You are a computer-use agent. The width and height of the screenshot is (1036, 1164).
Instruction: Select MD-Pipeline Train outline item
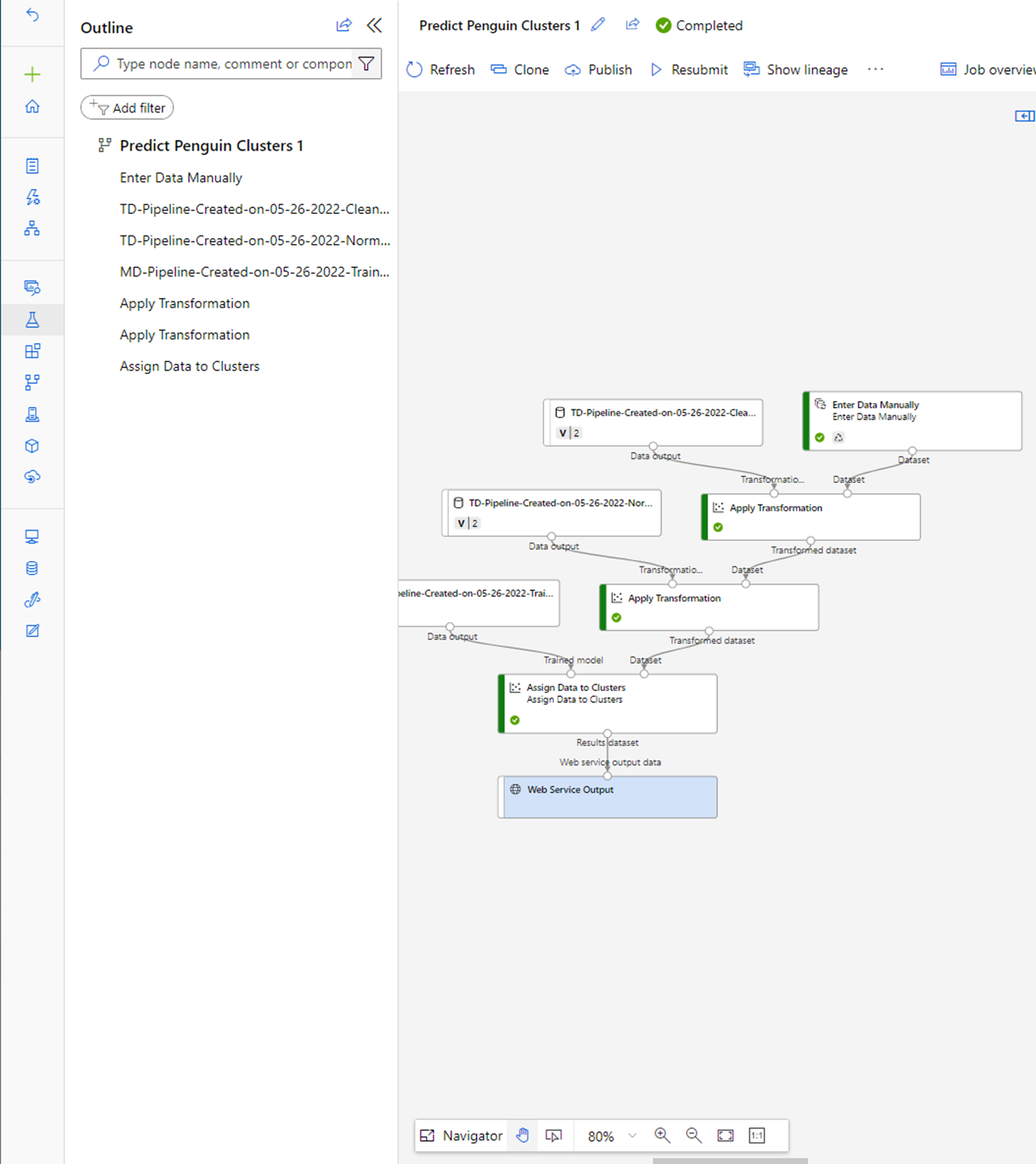[254, 271]
